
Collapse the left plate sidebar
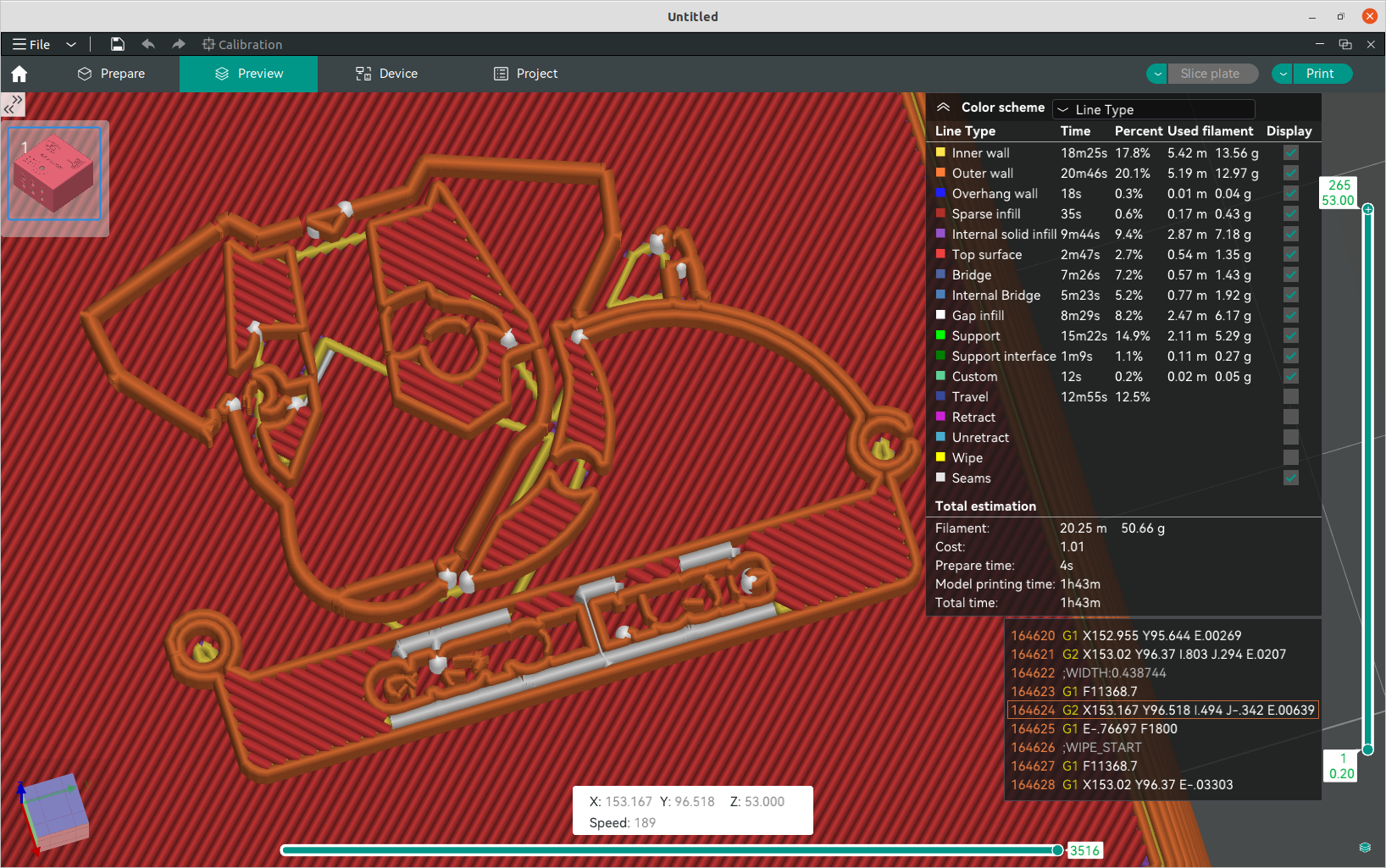coord(13,104)
